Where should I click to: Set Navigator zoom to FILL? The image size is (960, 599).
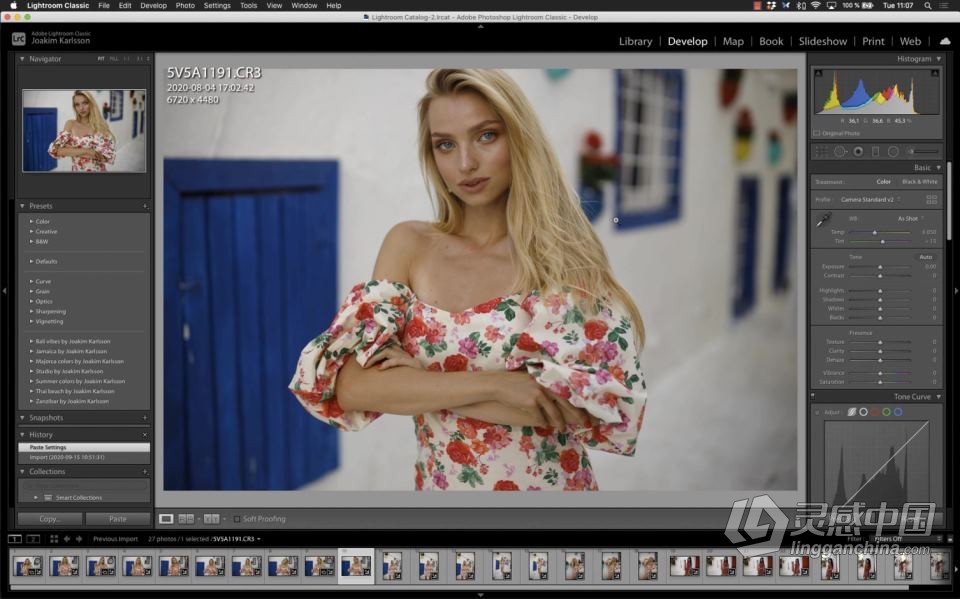[x=114, y=59]
